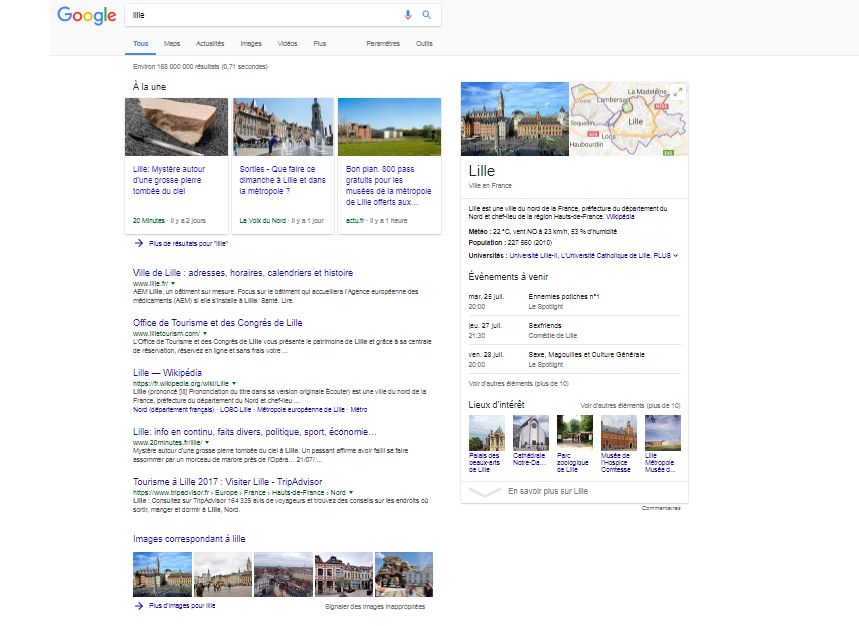Click the La Voix du Nord source label
The height and width of the screenshot is (626, 859).
(262, 221)
